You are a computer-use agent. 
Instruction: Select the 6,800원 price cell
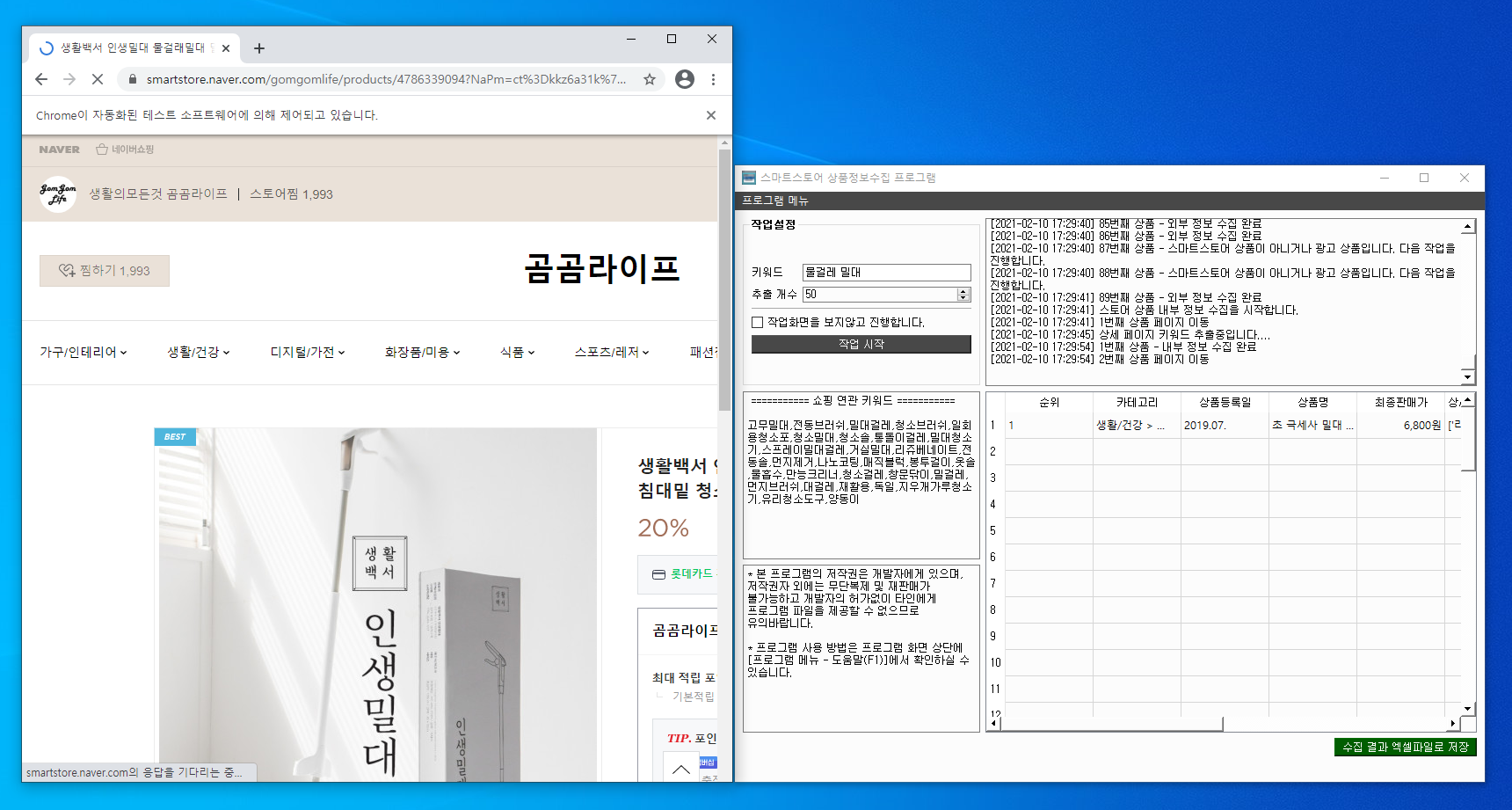[x=1401, y=425]
